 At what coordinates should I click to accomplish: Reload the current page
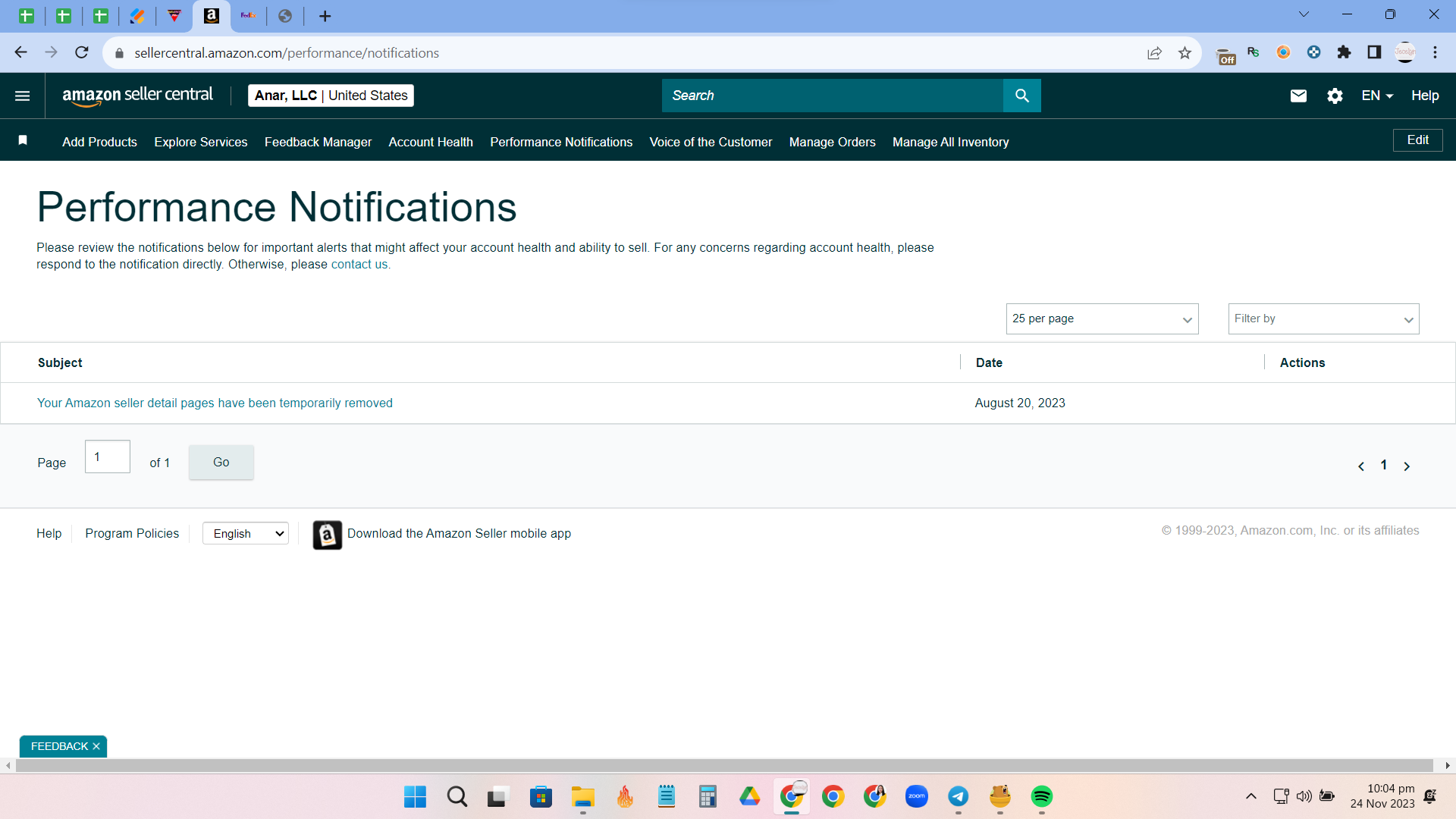82,52
